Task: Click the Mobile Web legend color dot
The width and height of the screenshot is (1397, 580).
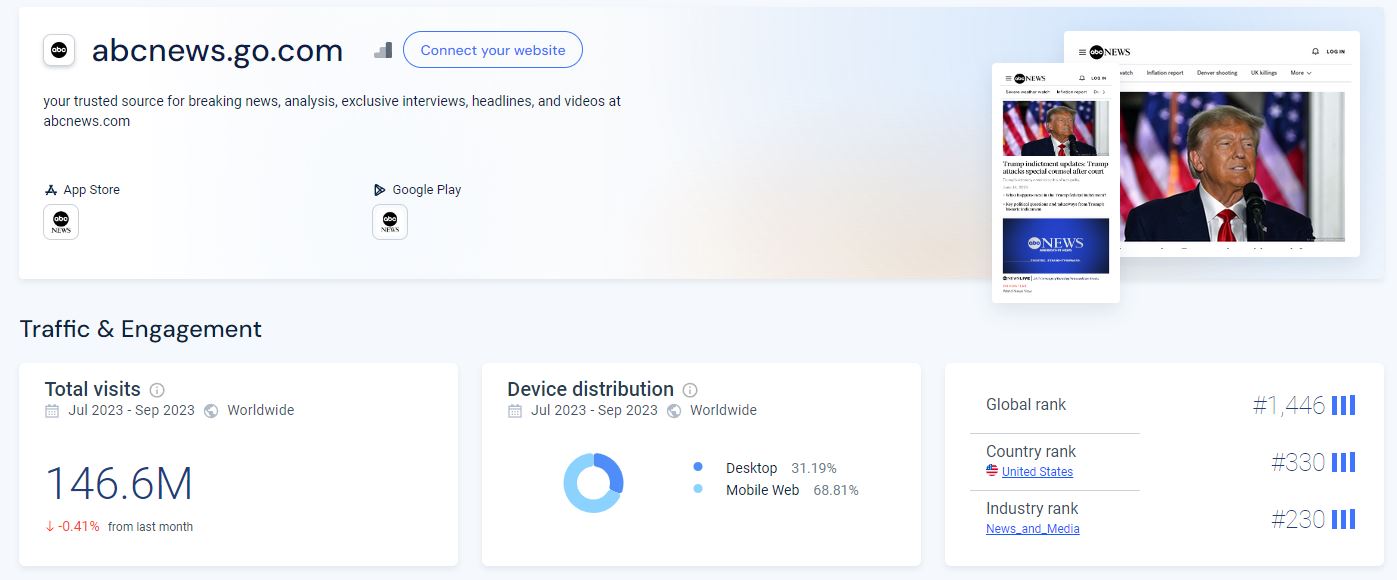Action: 698,489
